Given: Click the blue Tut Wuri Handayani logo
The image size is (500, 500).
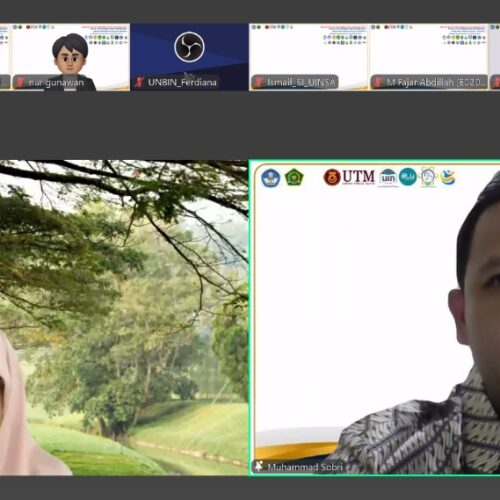Looking at the screenshot, I should click(x=271, y=178).
